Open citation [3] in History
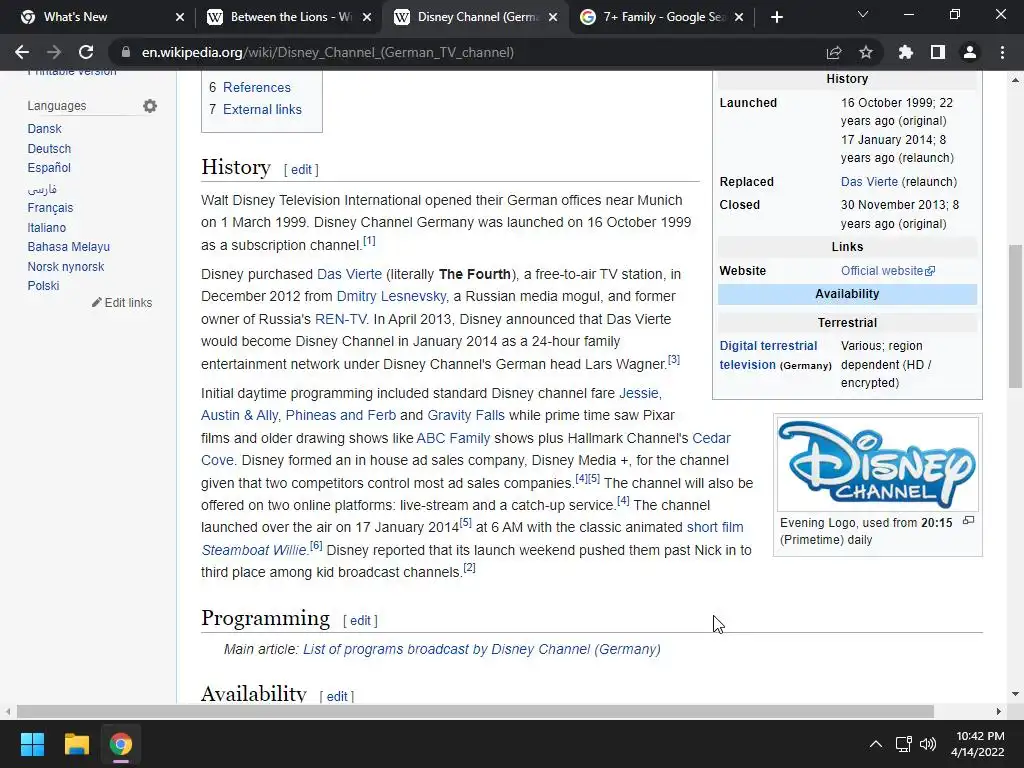The width and height of the screenshot is (1024, 768). (x=674, y=360)
